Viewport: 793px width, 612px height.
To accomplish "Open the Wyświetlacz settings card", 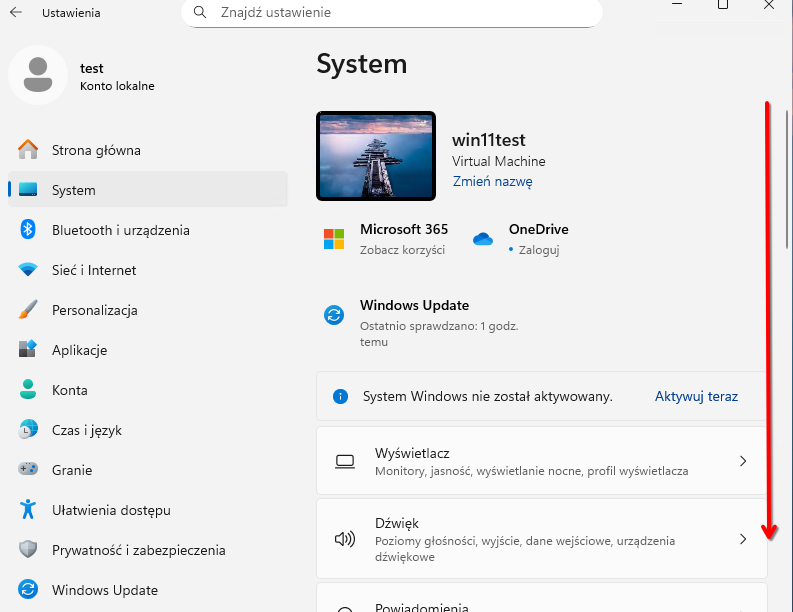I will pyautogui.click(x=542, y=460).
